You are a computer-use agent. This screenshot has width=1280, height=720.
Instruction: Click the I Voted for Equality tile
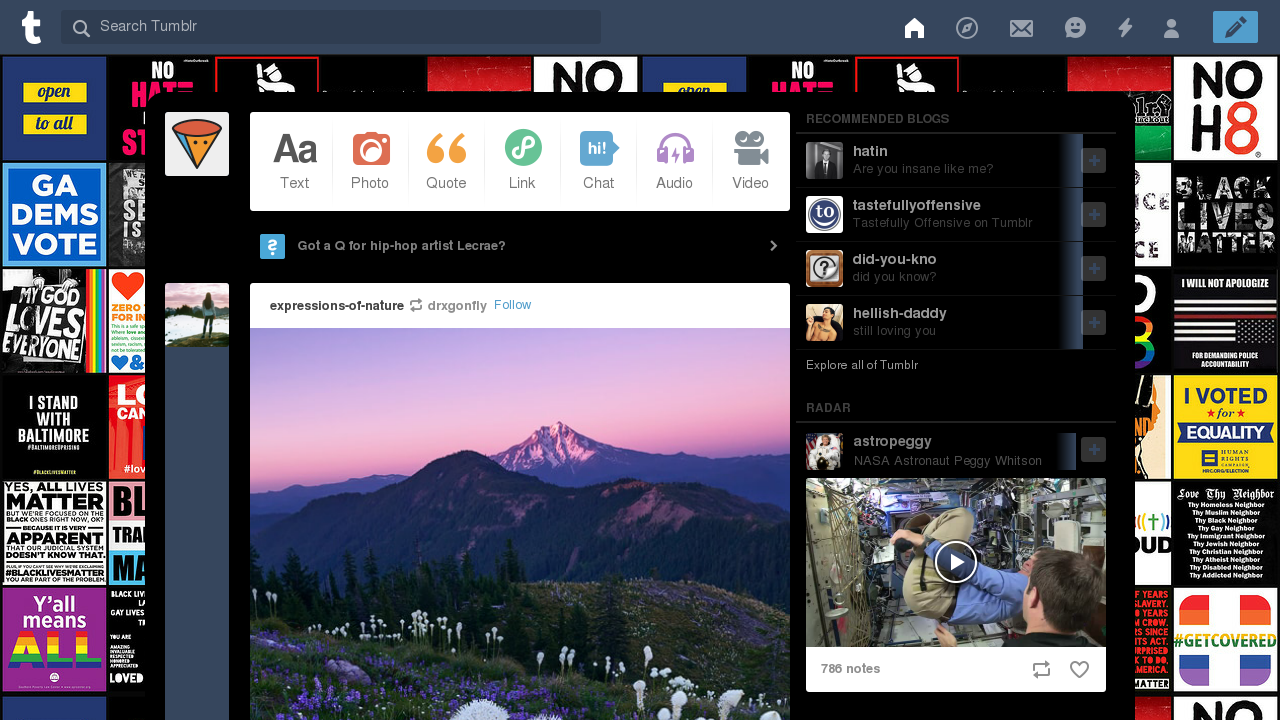tap(1225, 427)
